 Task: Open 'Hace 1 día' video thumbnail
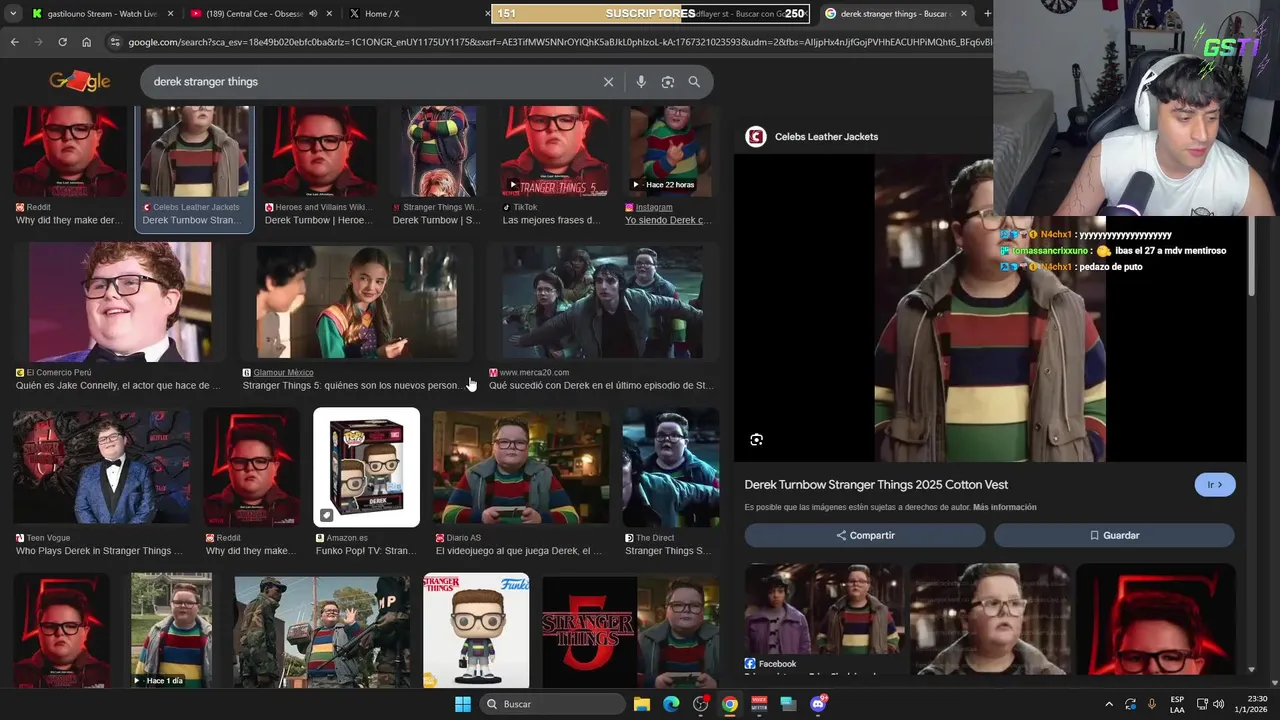pyautogui.click(x=171, y=630)
